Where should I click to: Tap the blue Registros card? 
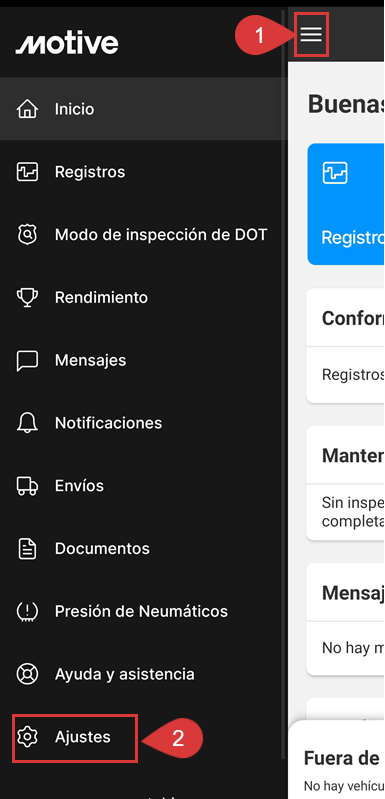tap(346, 204)
